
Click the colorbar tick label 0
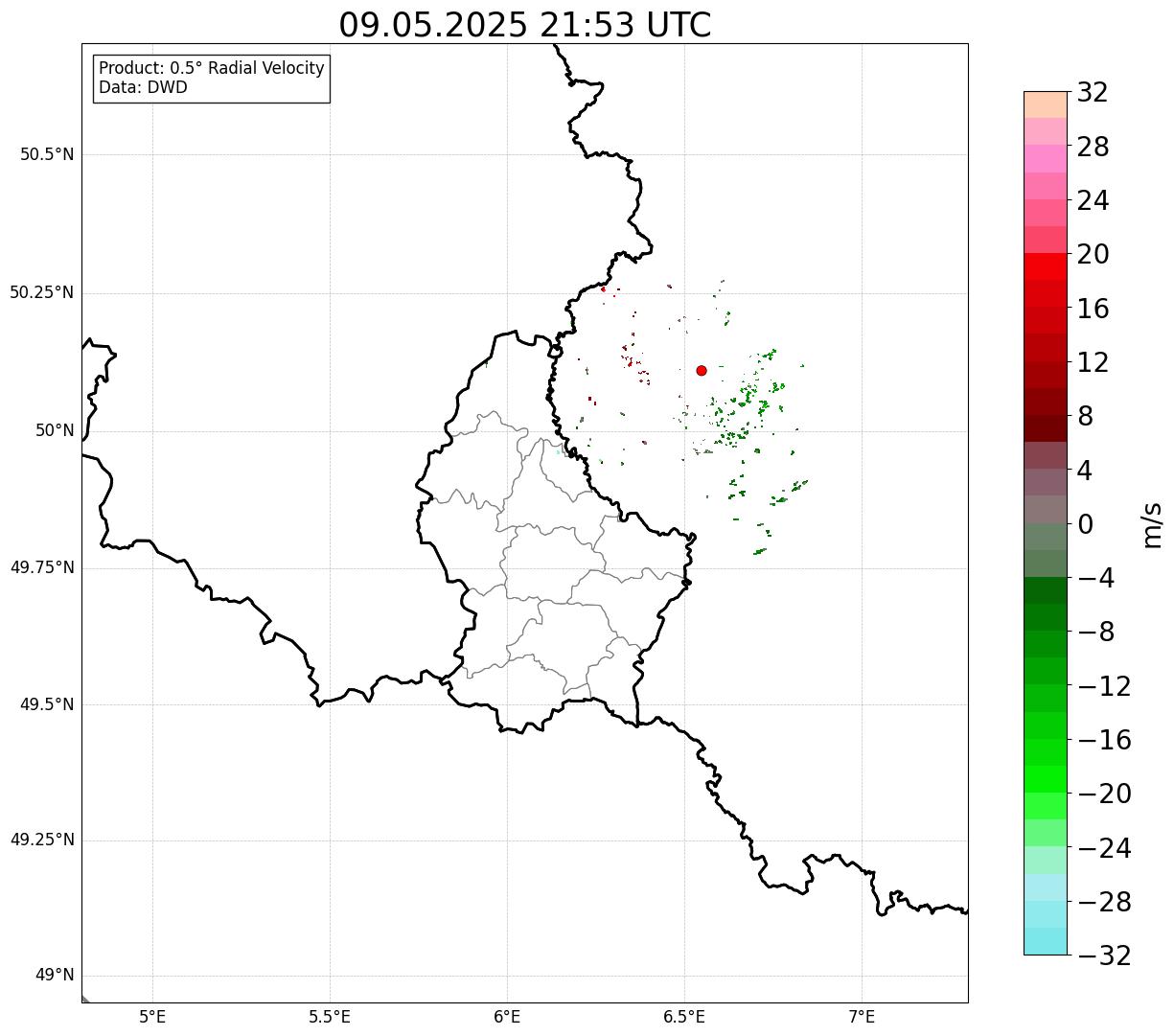1085,524
